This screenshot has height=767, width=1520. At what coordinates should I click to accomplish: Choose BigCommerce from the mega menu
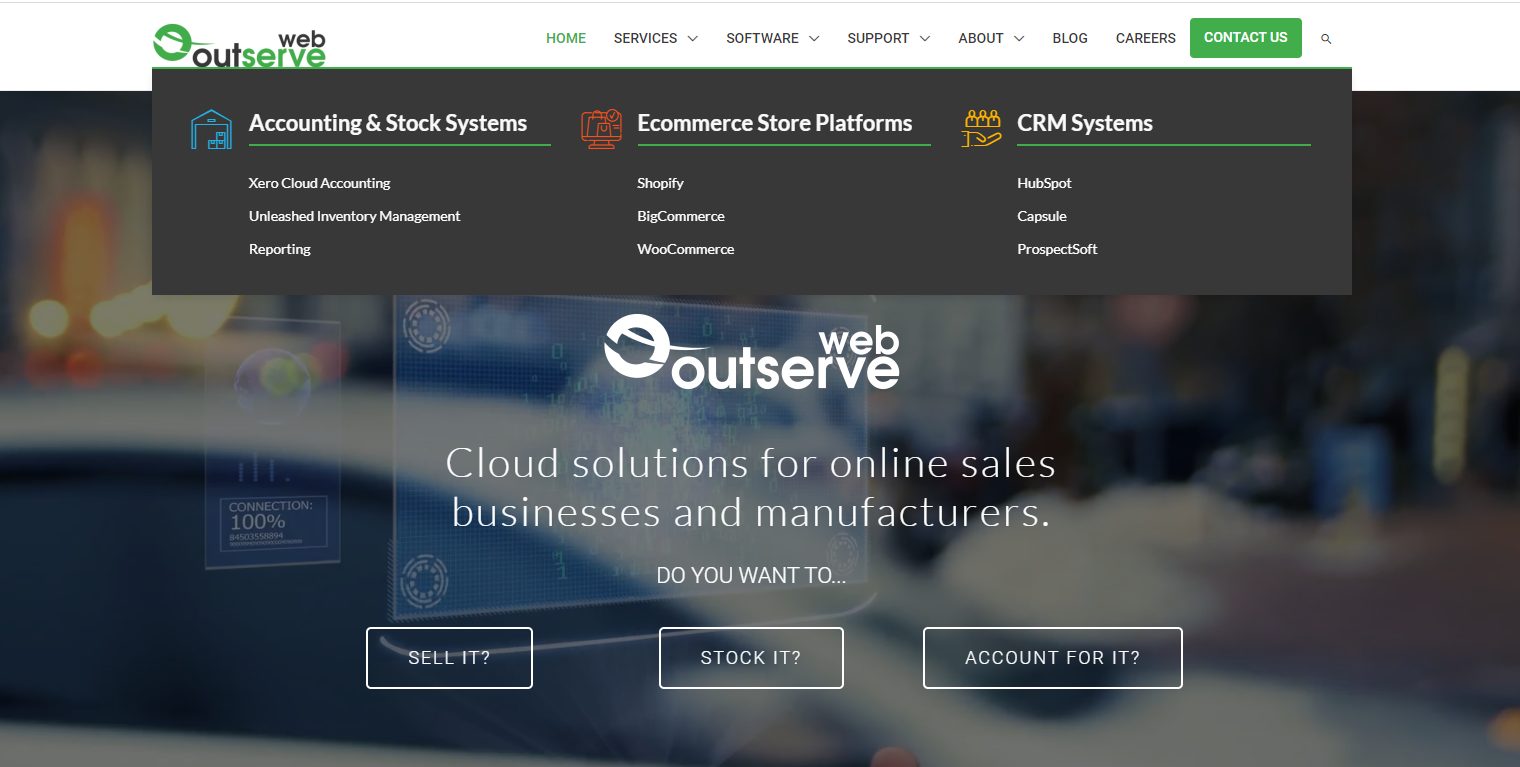tap(681, 216)
